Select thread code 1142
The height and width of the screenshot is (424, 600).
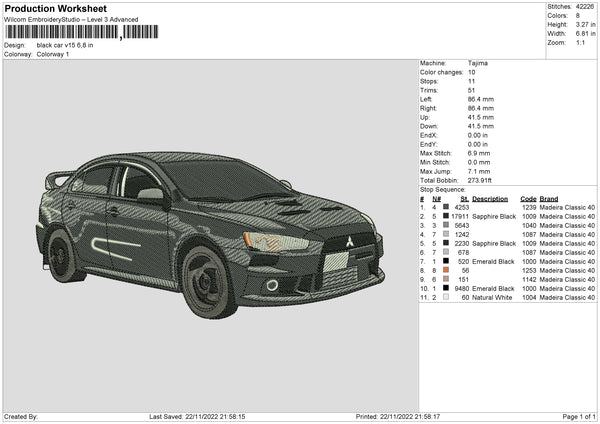click(529, 280)
